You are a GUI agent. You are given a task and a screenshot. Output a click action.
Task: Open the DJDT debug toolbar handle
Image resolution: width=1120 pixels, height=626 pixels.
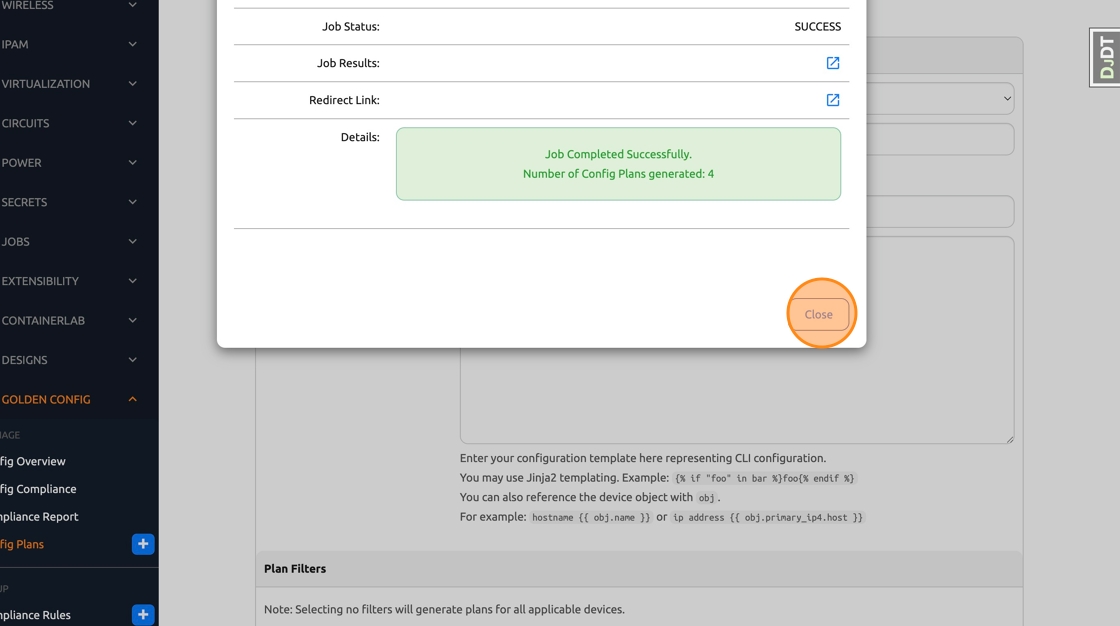pyautogui.click(x=1105, y=57)
